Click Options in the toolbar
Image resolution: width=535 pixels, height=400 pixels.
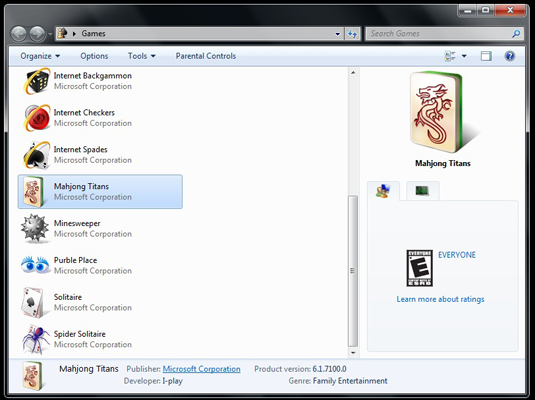[94, 56]
